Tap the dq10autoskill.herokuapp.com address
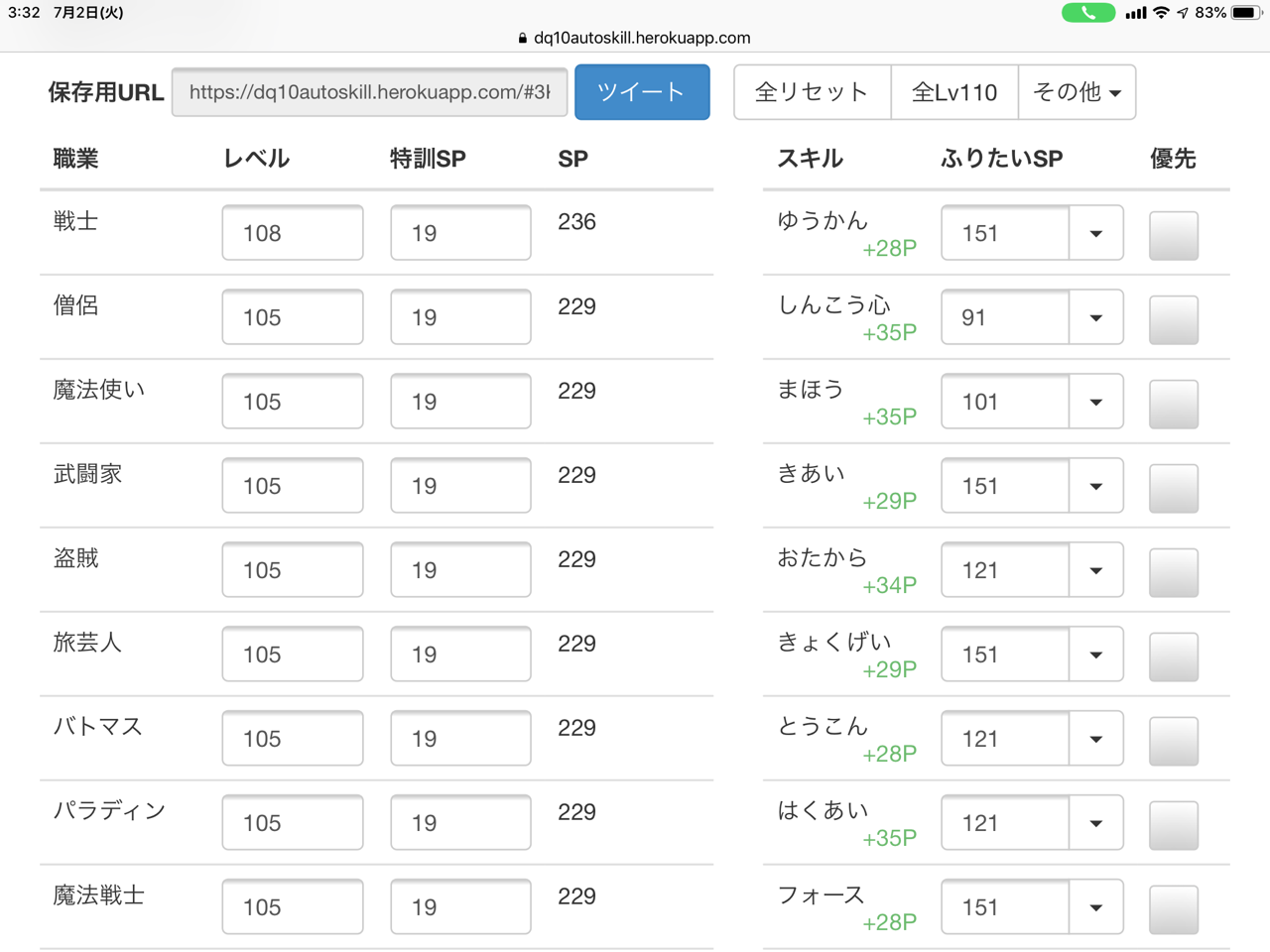The height and width of the screenshot is (952, 1270). [x=642, y=38]
